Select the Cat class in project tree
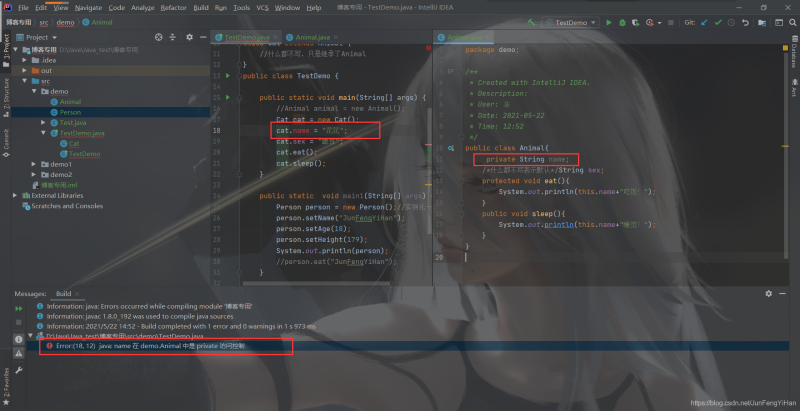Image resolution: width=800 pixels, height=411 pixels. tap(74, 143)
